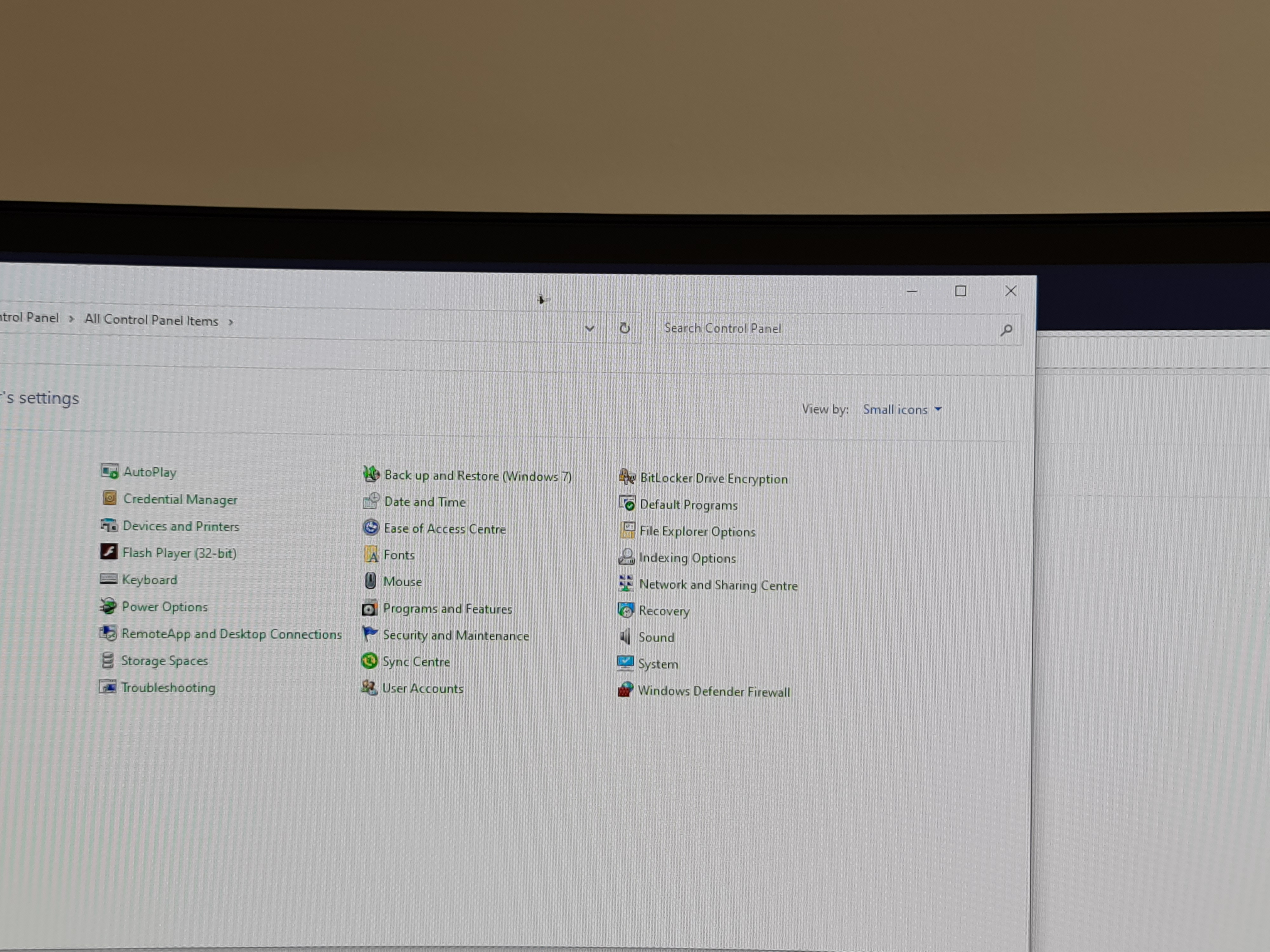Click the Date and Time clock icon
The height and width of the screenshot is (952, 1270).
(371, 501)
